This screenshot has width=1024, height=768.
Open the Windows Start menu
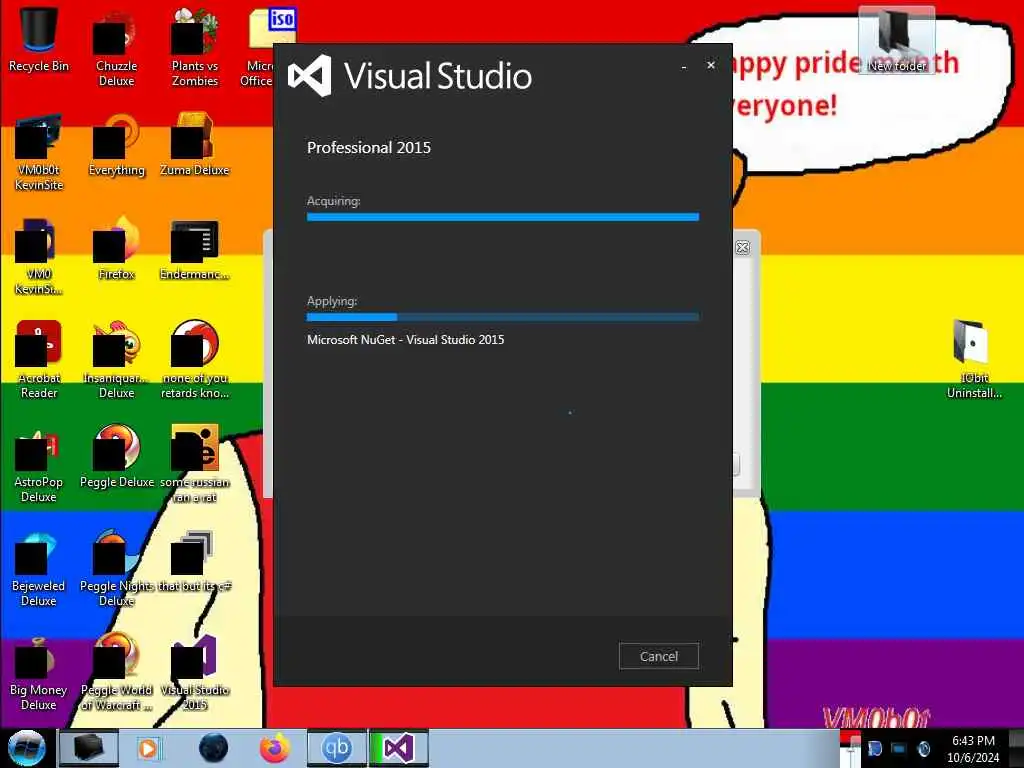pyautogui.click(x=26, y=748)
